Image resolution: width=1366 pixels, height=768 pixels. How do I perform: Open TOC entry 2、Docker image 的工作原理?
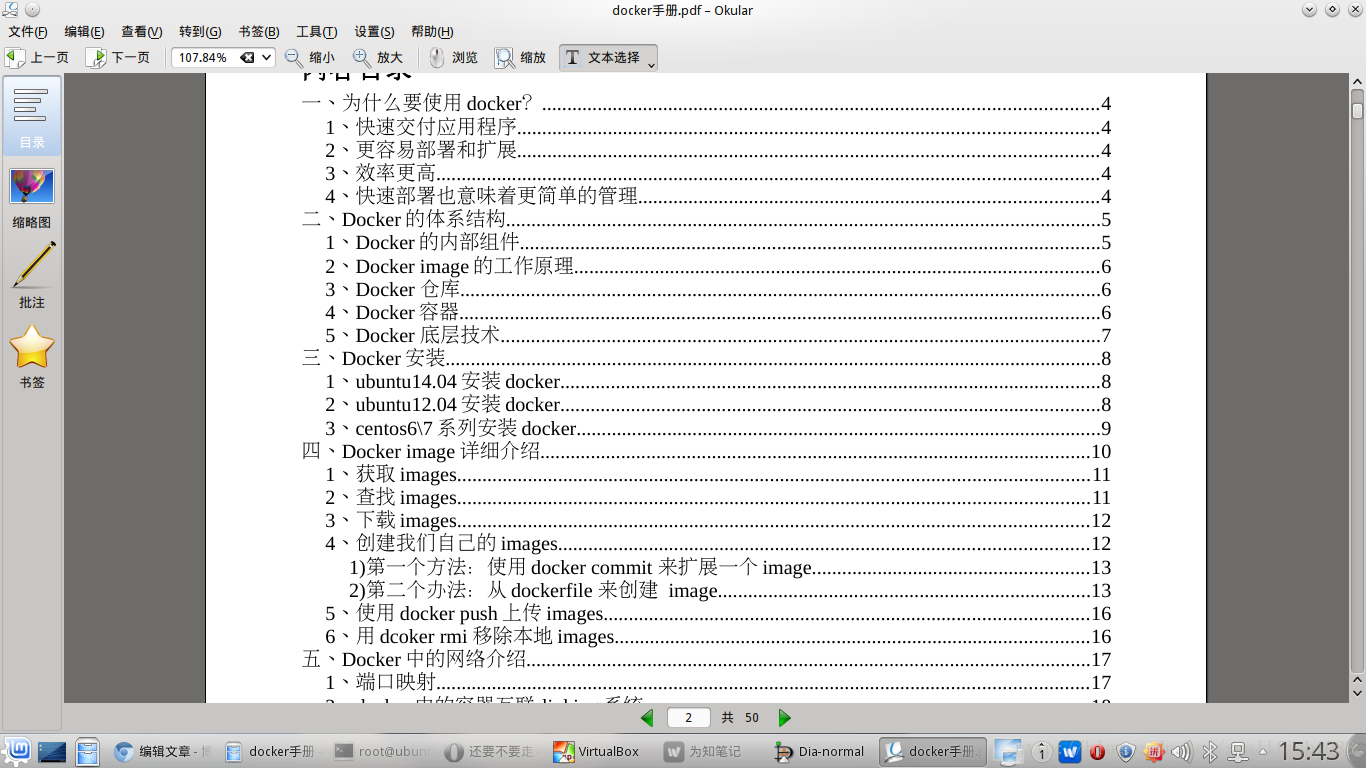tap(718, 266)
